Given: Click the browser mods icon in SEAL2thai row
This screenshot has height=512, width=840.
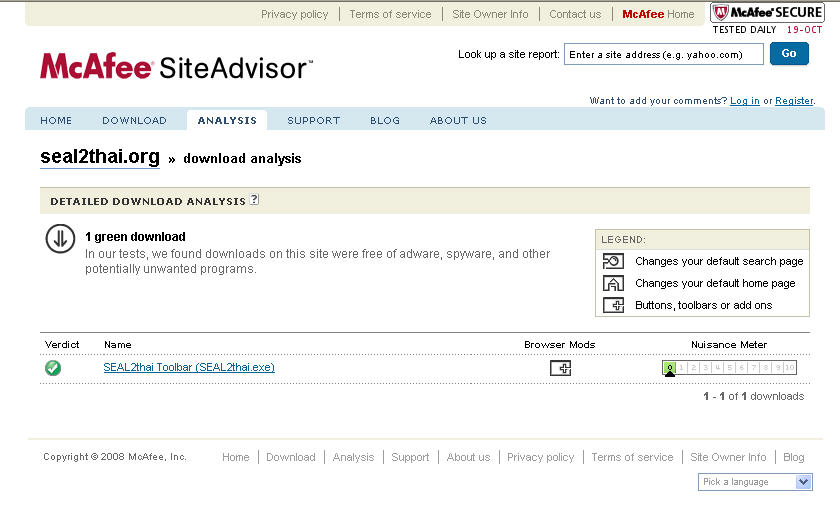Looking at the screenshot, I should (560, 368).
